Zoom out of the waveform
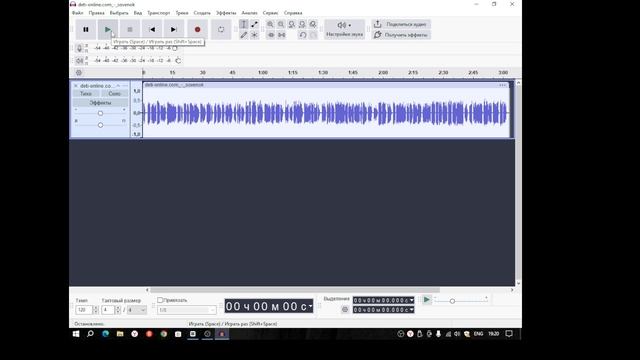Image resolution: width=640 pixels, height=360 pixels. click(x=281, y=24)
